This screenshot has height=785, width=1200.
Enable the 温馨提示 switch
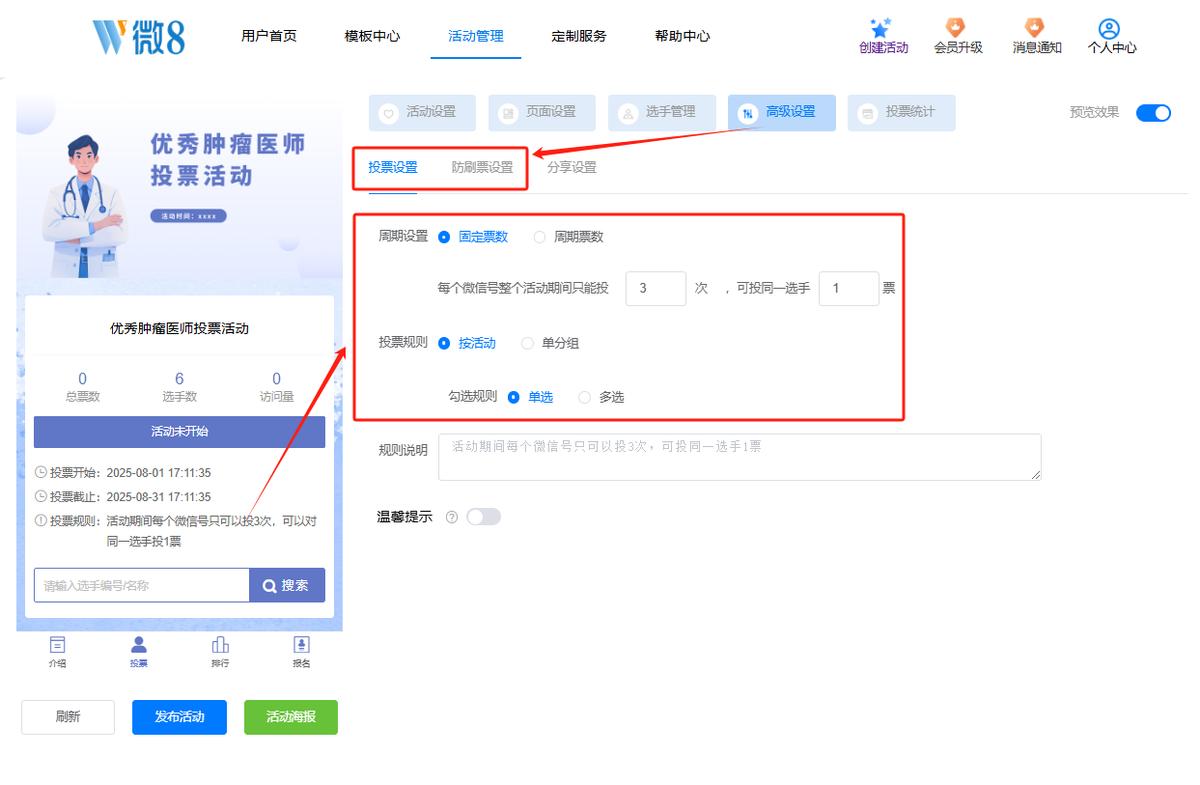click(483, 517)
